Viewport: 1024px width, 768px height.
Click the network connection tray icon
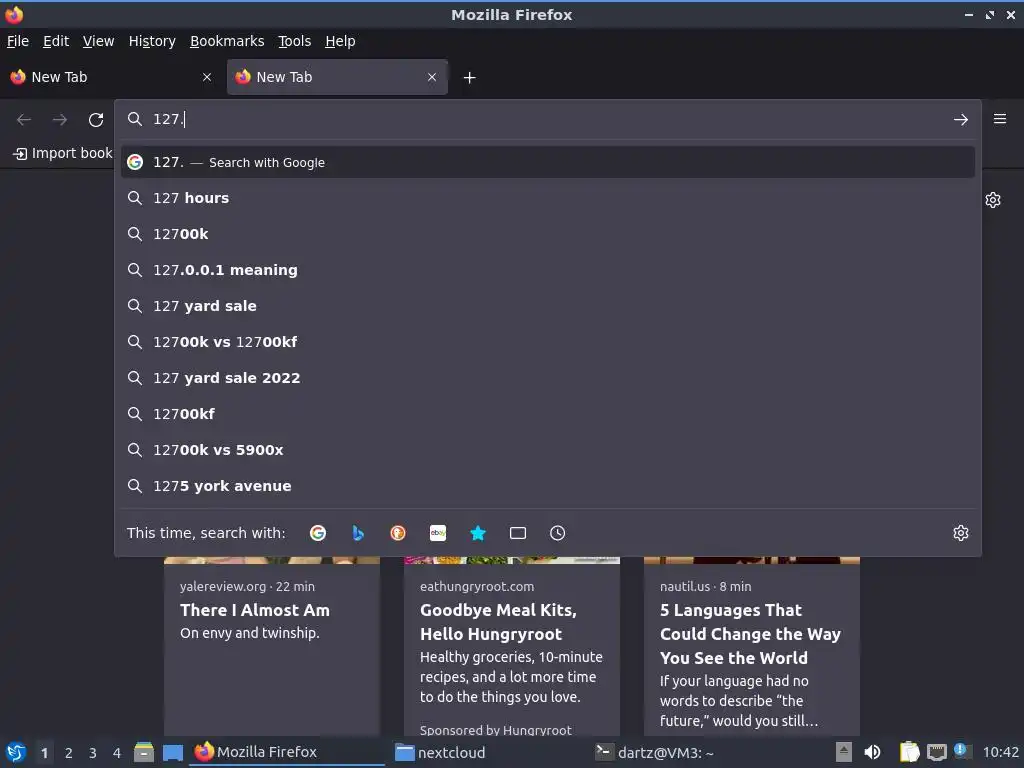click(x=936, y=752)
